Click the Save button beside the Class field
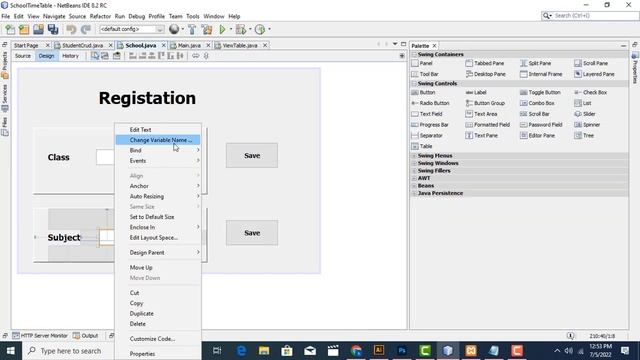Viewport: 640px width, 360px height. (x=252, y=156)
